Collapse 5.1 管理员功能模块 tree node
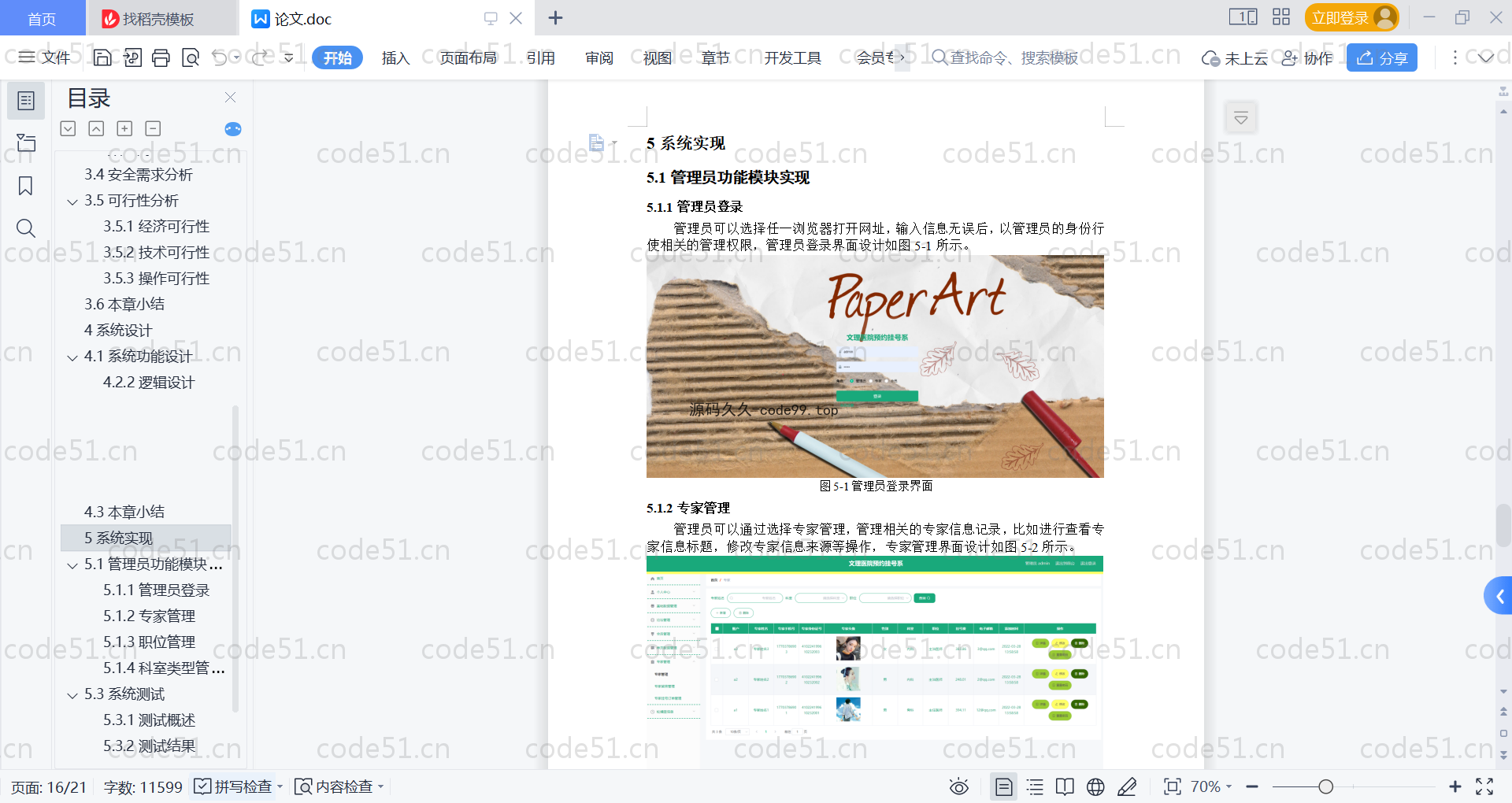Viewport: 1512px width, 803px height. 72,565
